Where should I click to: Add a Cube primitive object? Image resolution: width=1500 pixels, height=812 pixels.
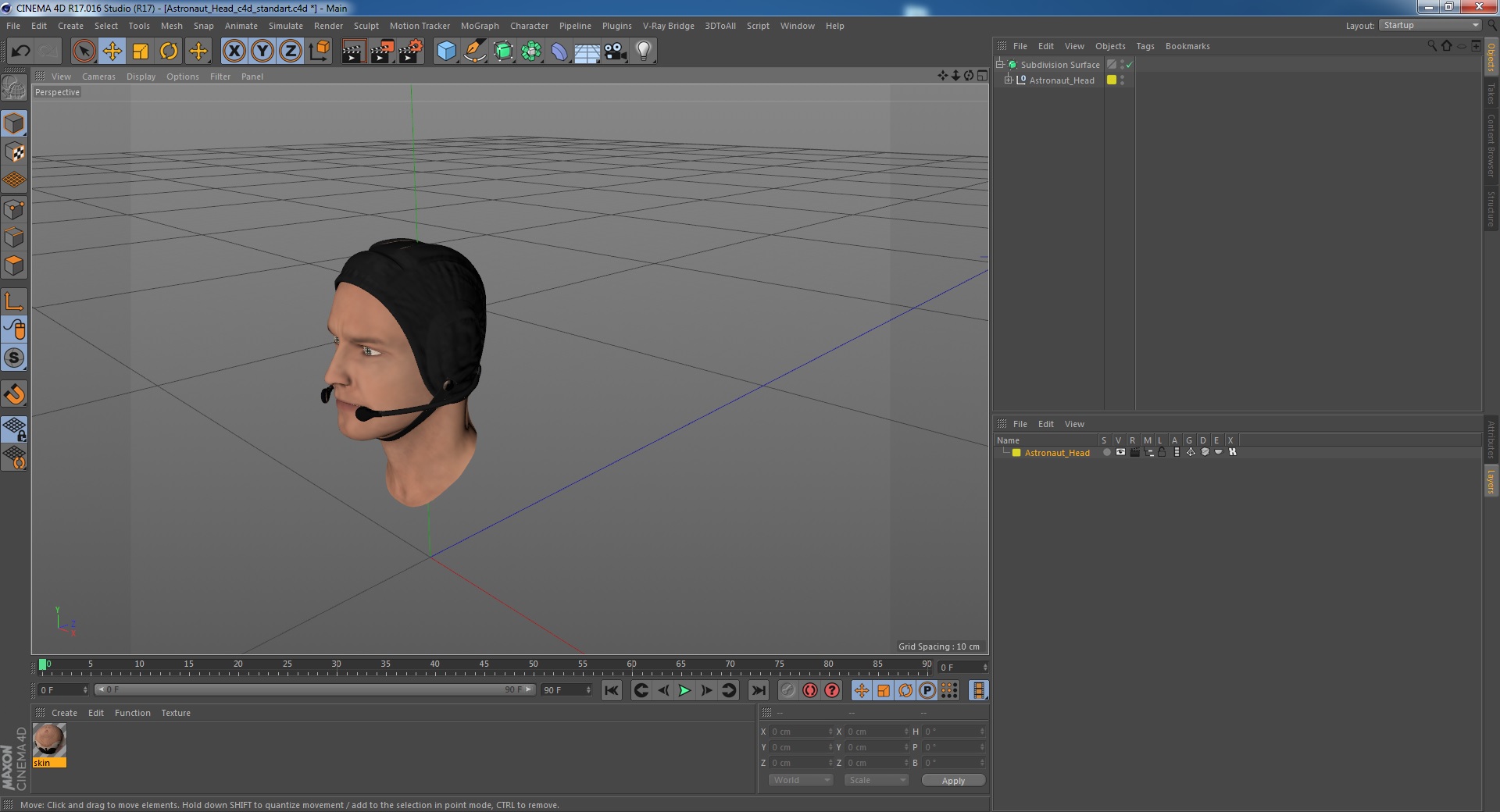click(x=446, y=52)
